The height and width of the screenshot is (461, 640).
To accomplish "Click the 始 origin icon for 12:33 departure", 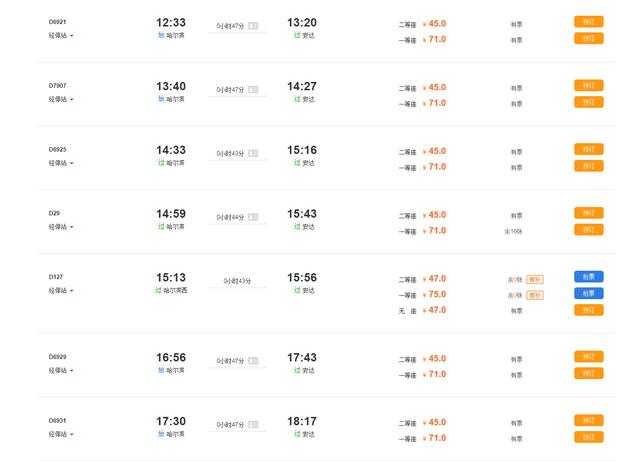I will (161, 35).
